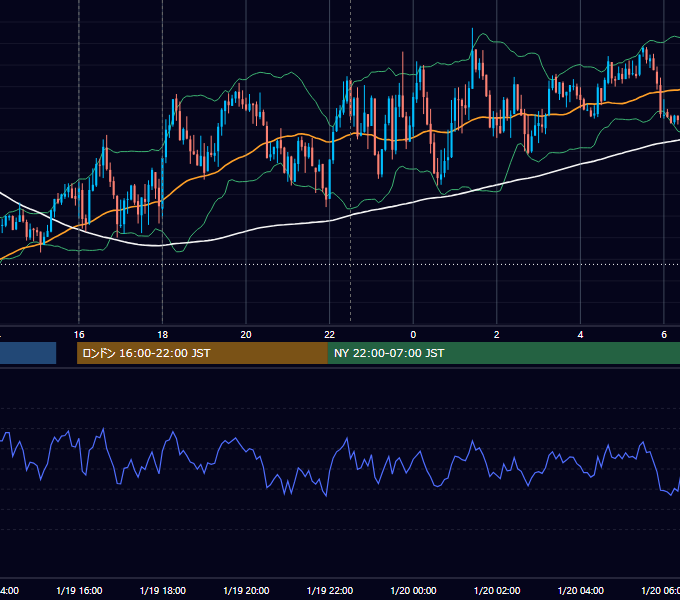
Task: Click the 1/19 16:00 date label
Action: (79, 590)
